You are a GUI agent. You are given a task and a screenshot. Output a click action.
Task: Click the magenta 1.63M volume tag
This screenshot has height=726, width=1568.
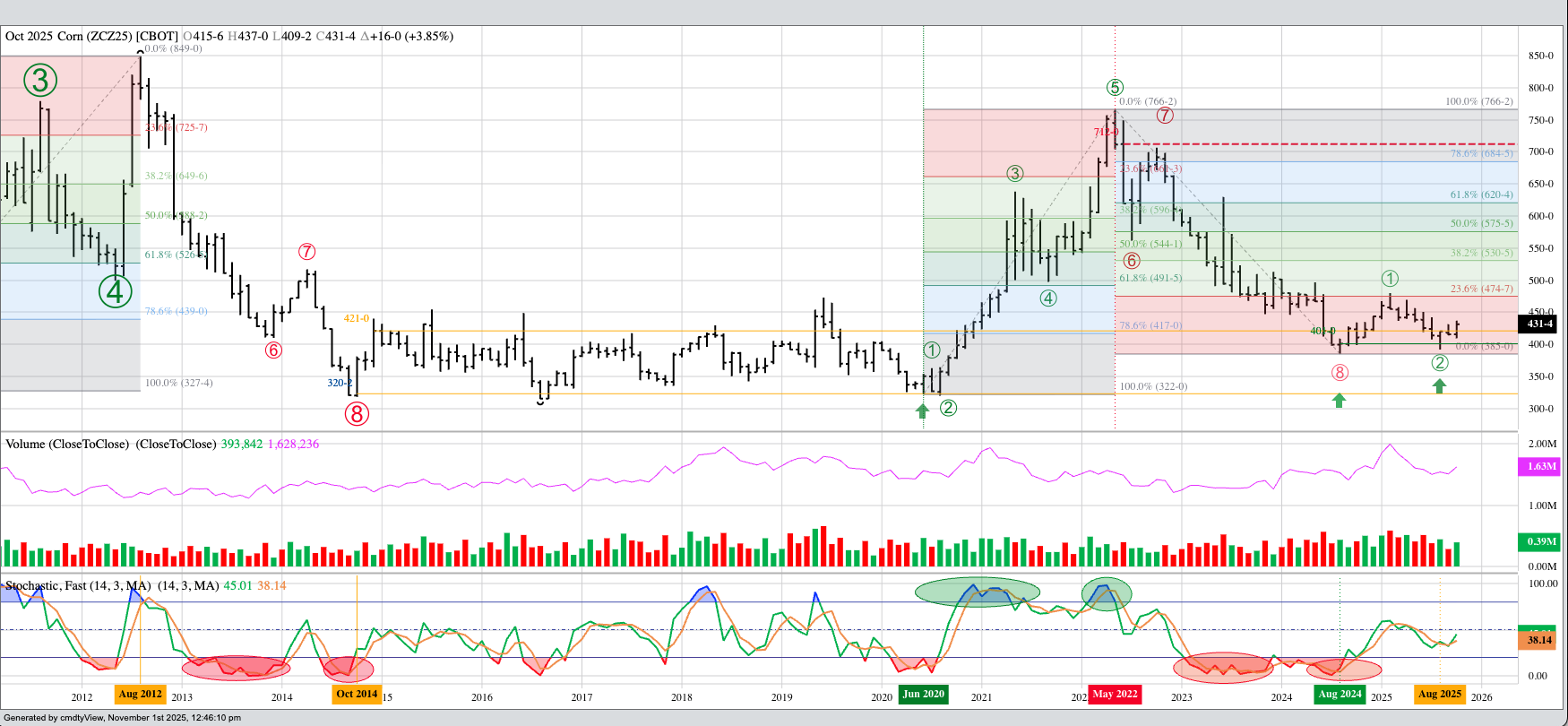pos(1541,466)
